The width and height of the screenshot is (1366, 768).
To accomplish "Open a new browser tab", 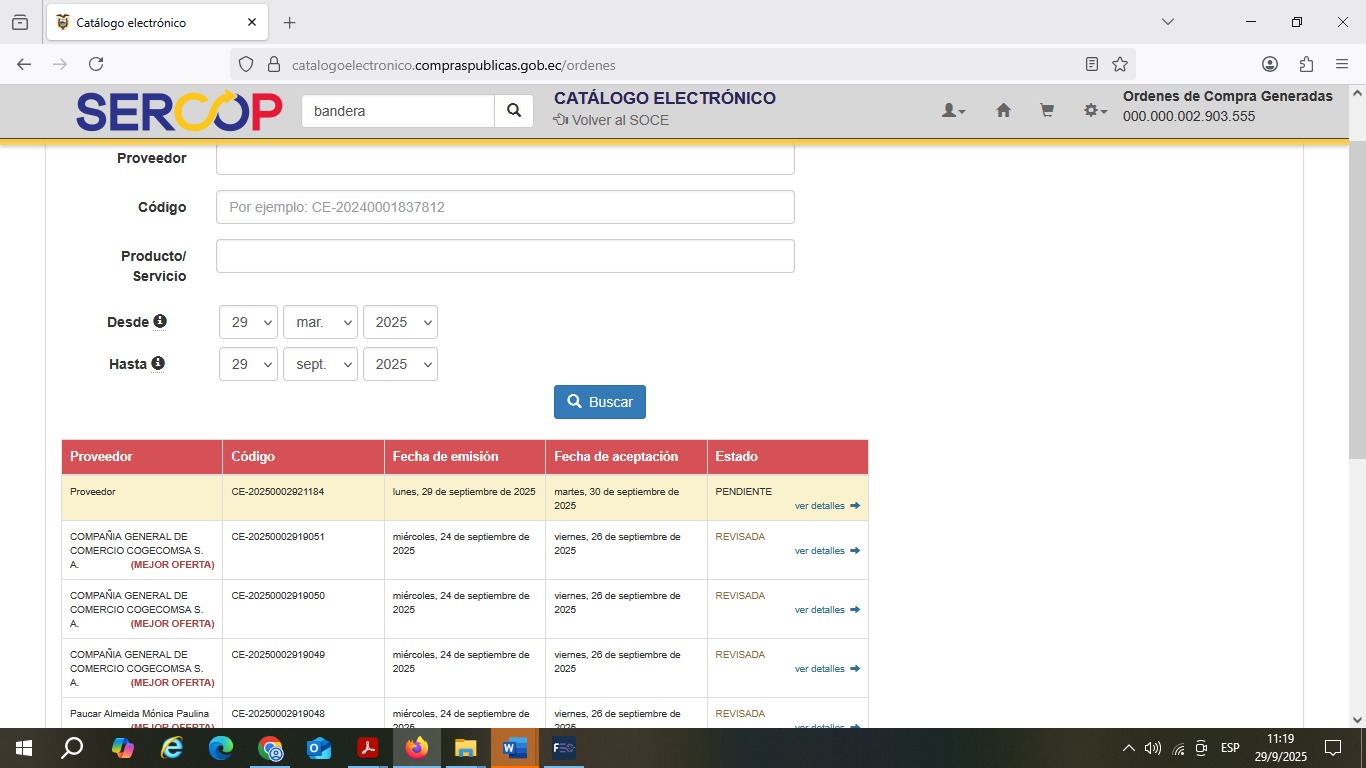I will pos(290,22).
